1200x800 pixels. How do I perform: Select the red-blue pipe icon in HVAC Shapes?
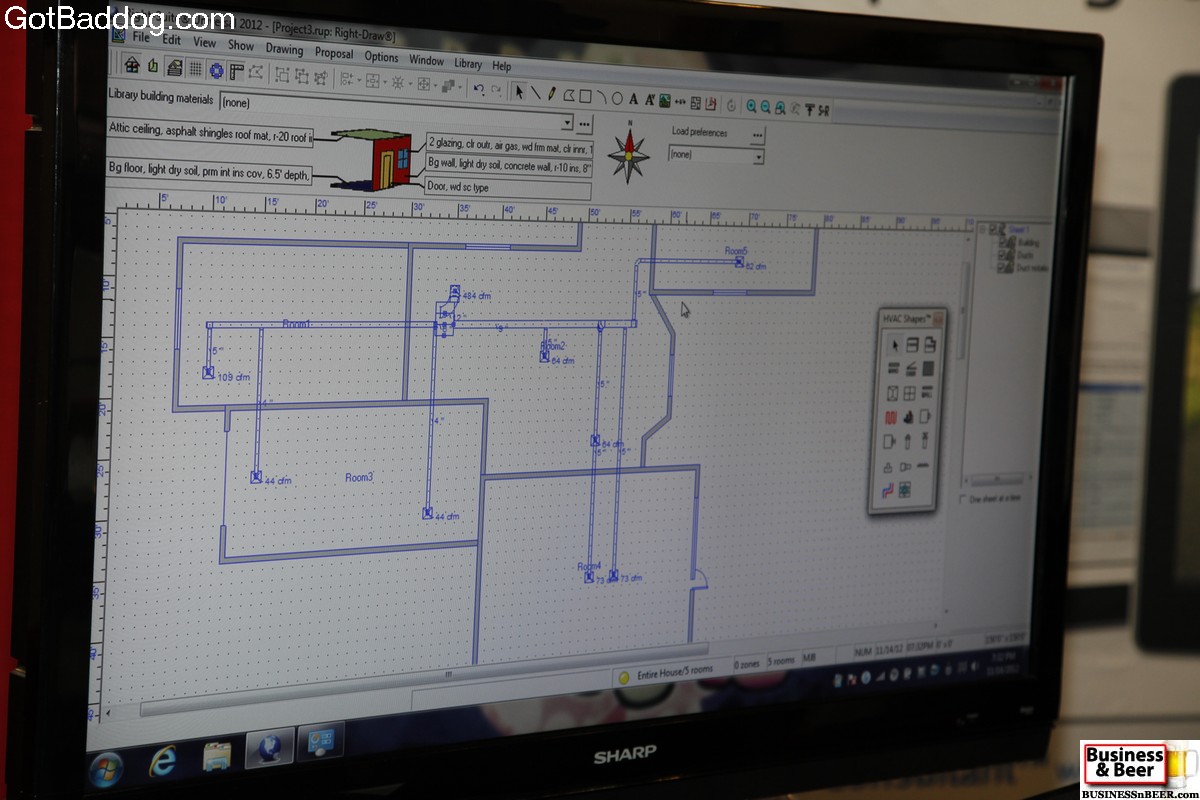click(886, 491)
